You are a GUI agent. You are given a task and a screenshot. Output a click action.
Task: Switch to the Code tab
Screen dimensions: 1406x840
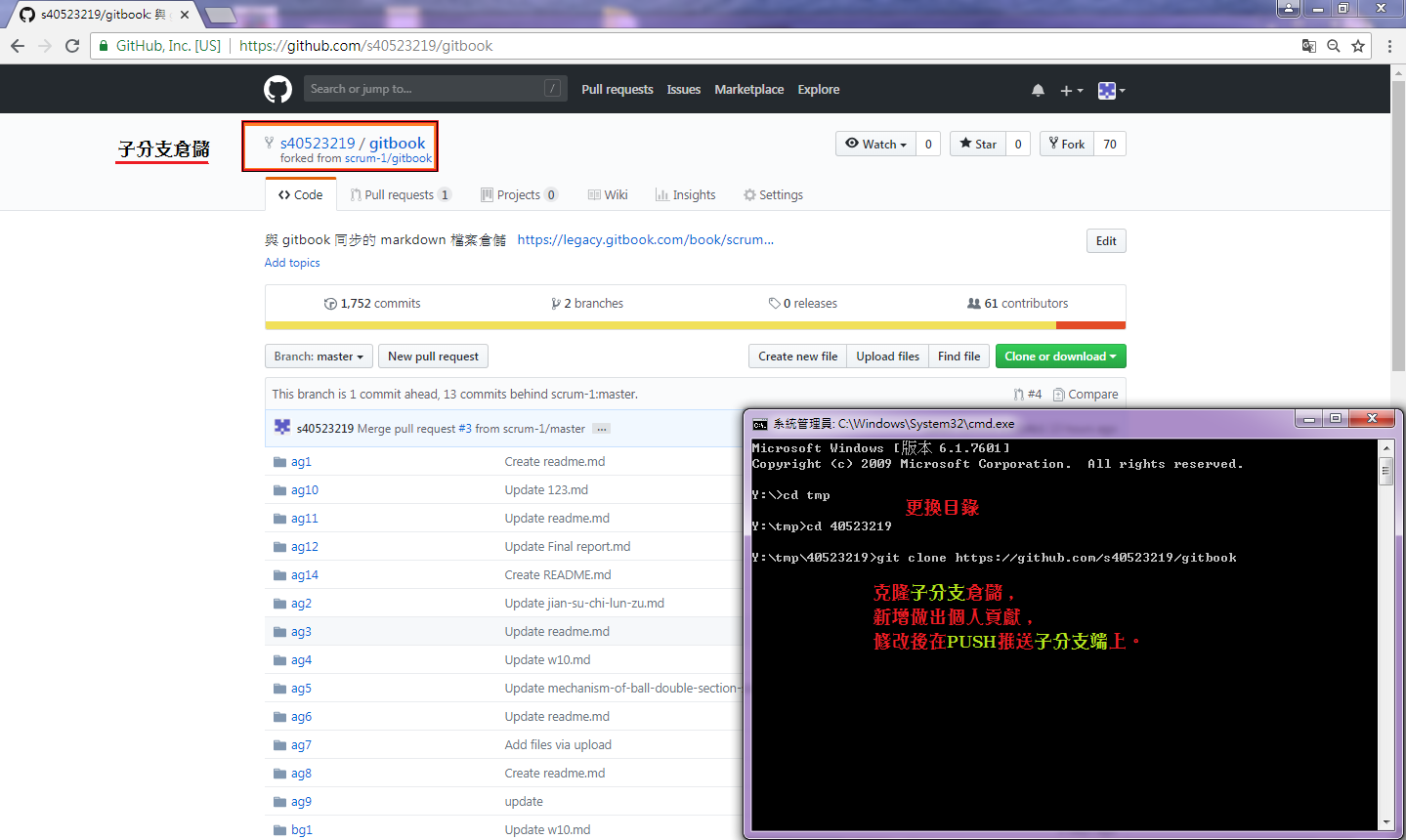(301, 194)
